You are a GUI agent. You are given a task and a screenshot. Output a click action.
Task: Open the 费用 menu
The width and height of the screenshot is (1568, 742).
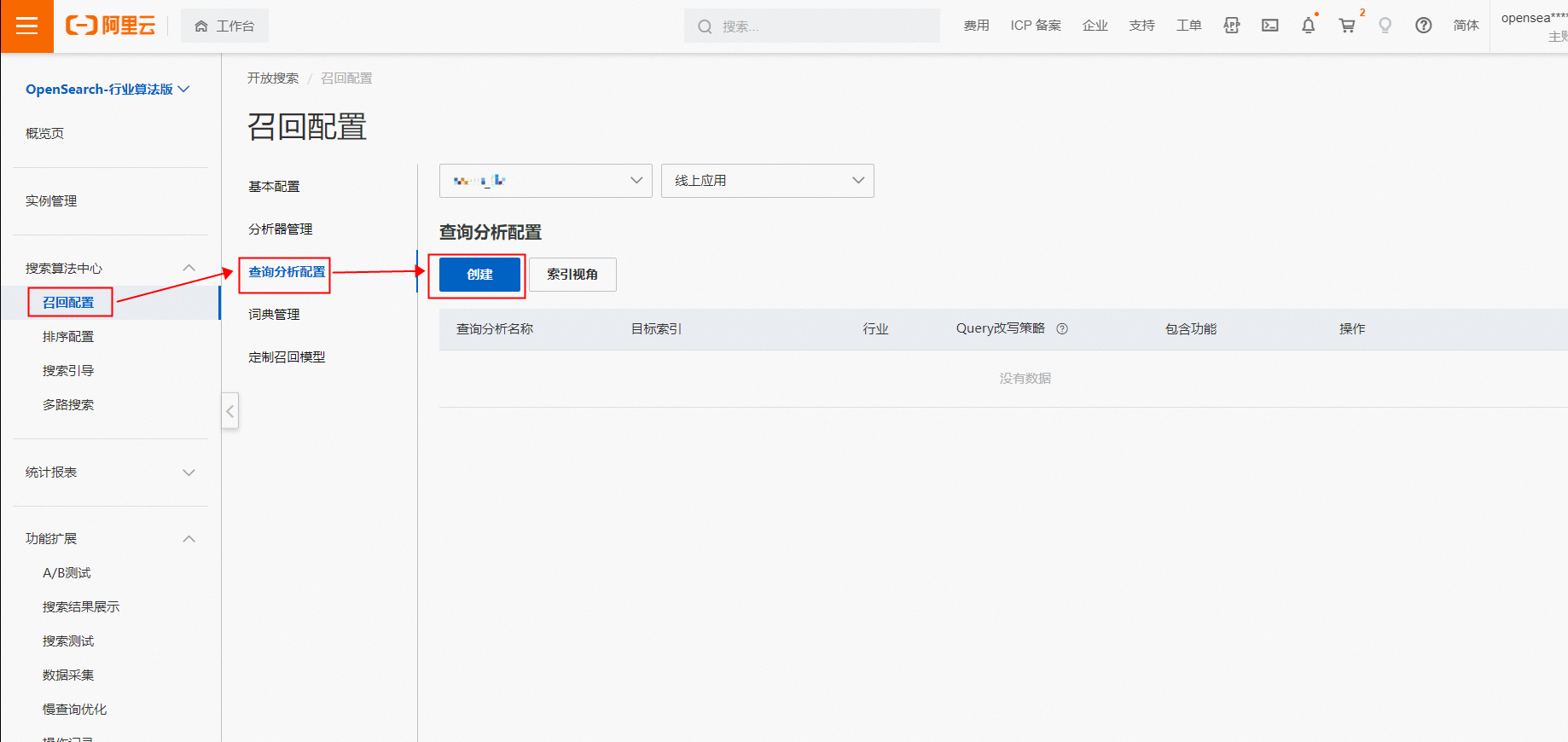click(977, 26)
